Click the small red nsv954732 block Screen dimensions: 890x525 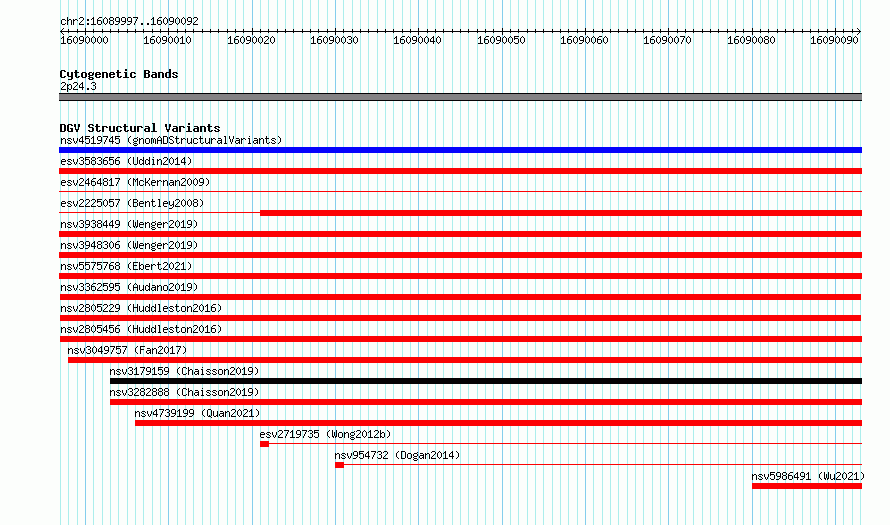click(339, 465)
